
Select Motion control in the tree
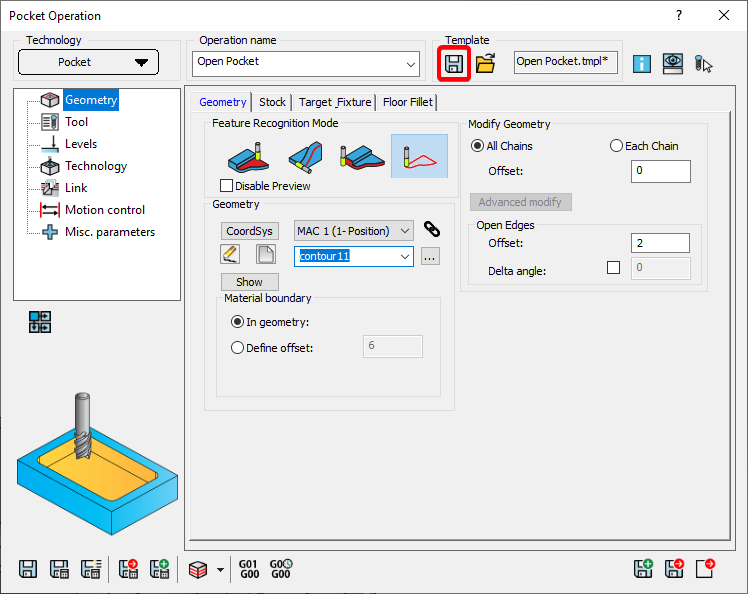pos(104,210)
